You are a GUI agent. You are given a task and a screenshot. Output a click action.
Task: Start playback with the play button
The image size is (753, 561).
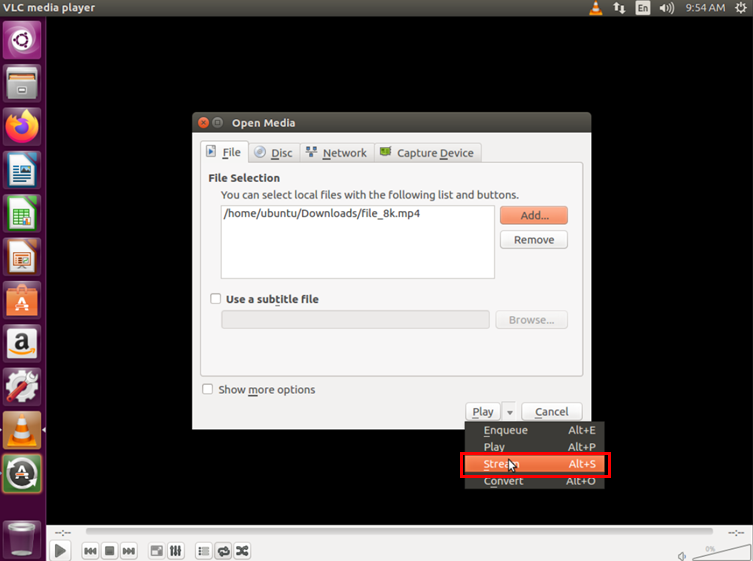point(61,550)
